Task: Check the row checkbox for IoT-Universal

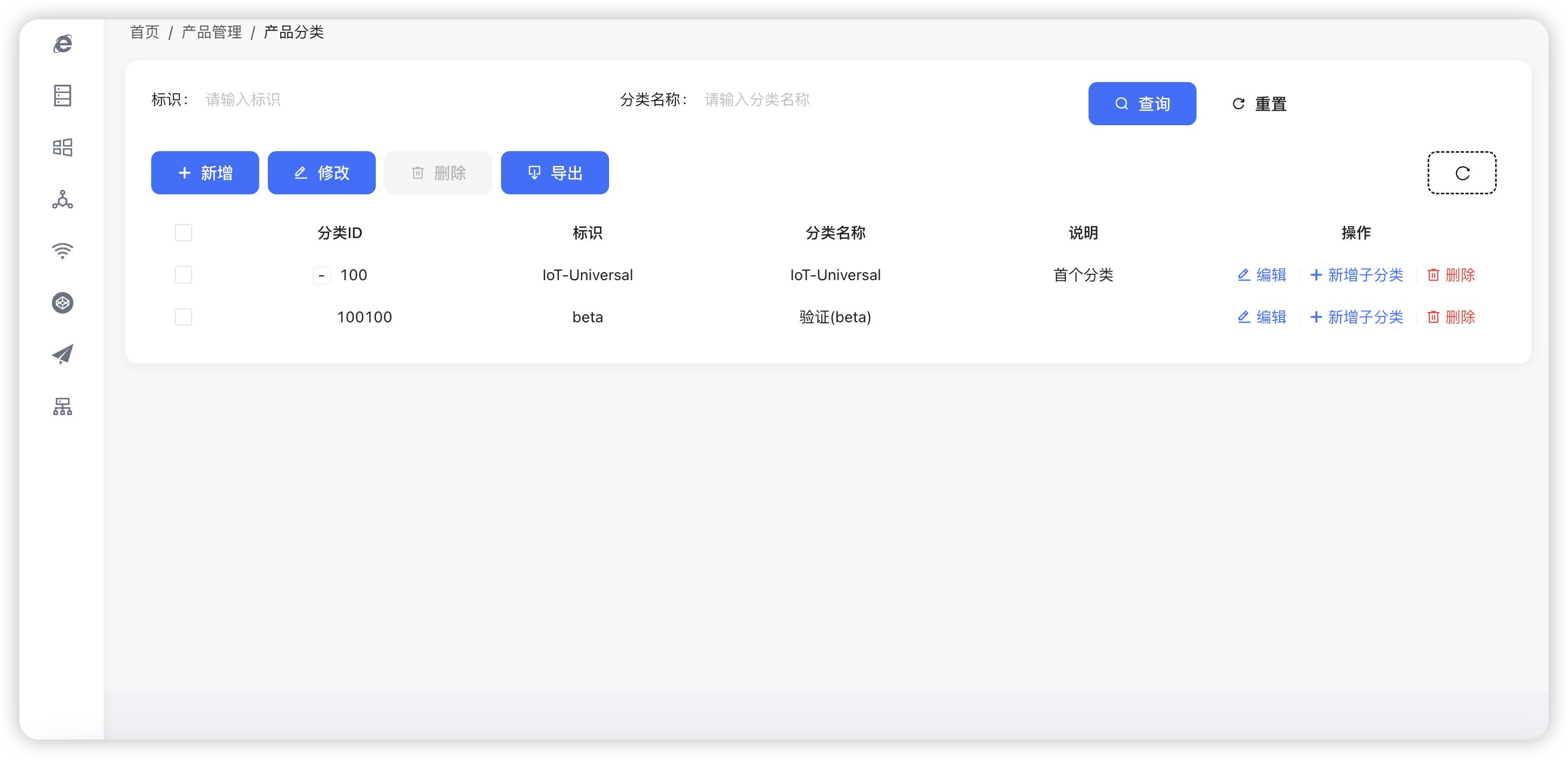Action: point(183,275)
